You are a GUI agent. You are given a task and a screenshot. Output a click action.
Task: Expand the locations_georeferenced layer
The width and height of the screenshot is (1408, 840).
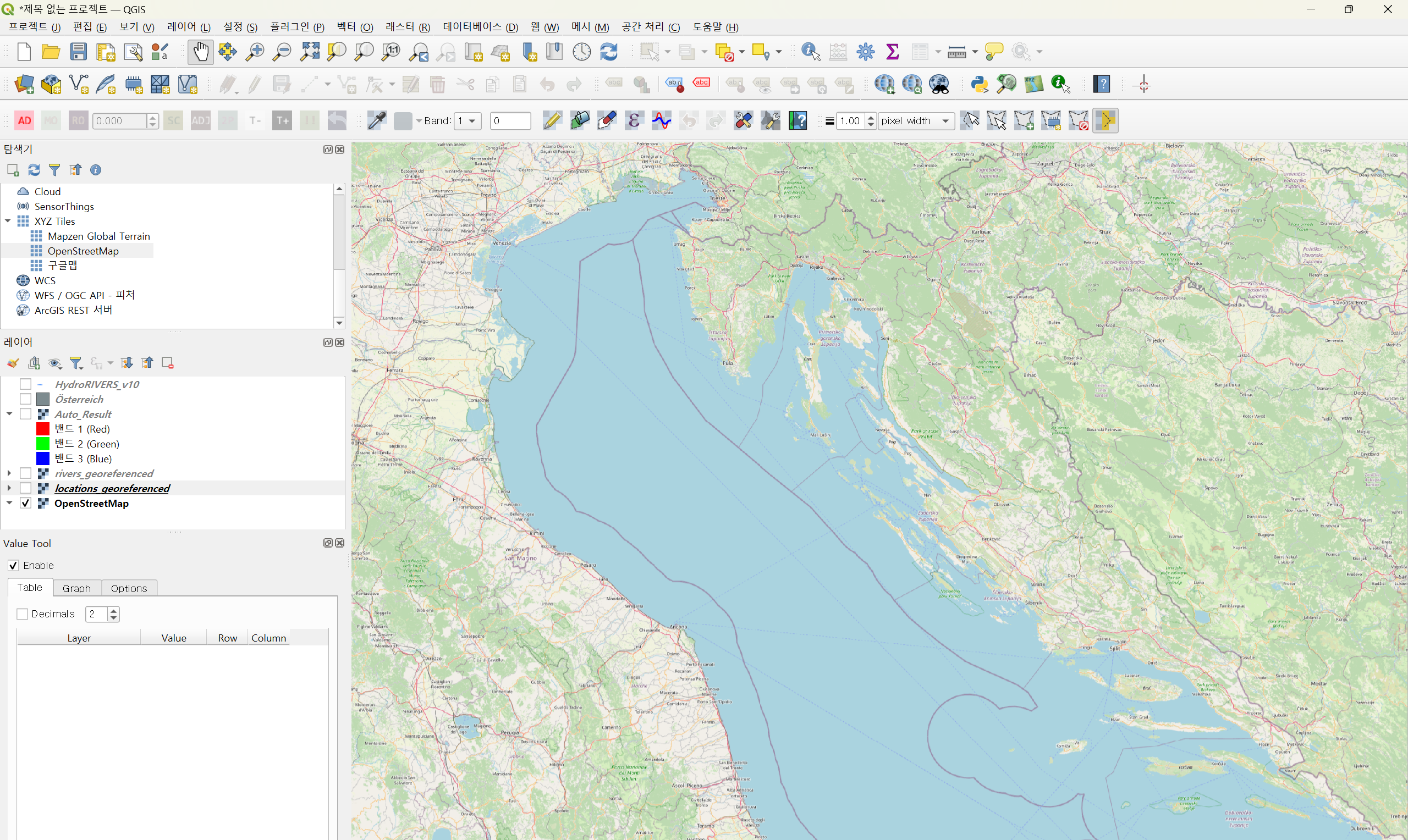click(x=9, y=488)
